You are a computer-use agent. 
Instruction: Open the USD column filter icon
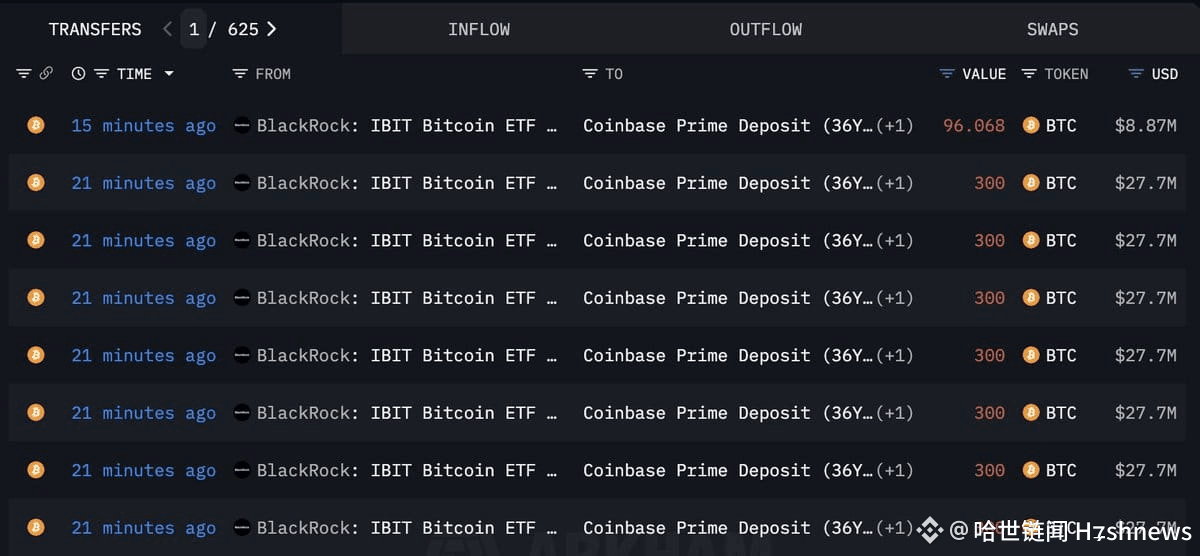(1135, 73)
